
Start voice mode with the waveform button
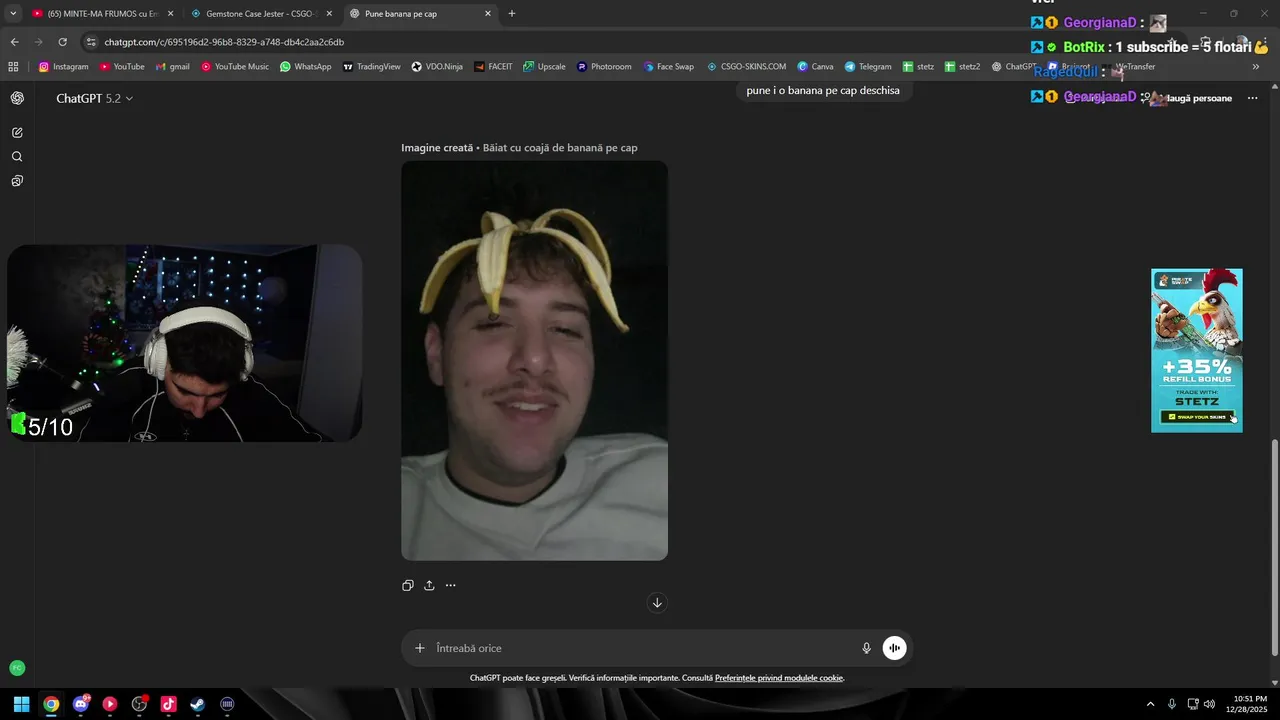pyautogui.click(x=895, y=648)
